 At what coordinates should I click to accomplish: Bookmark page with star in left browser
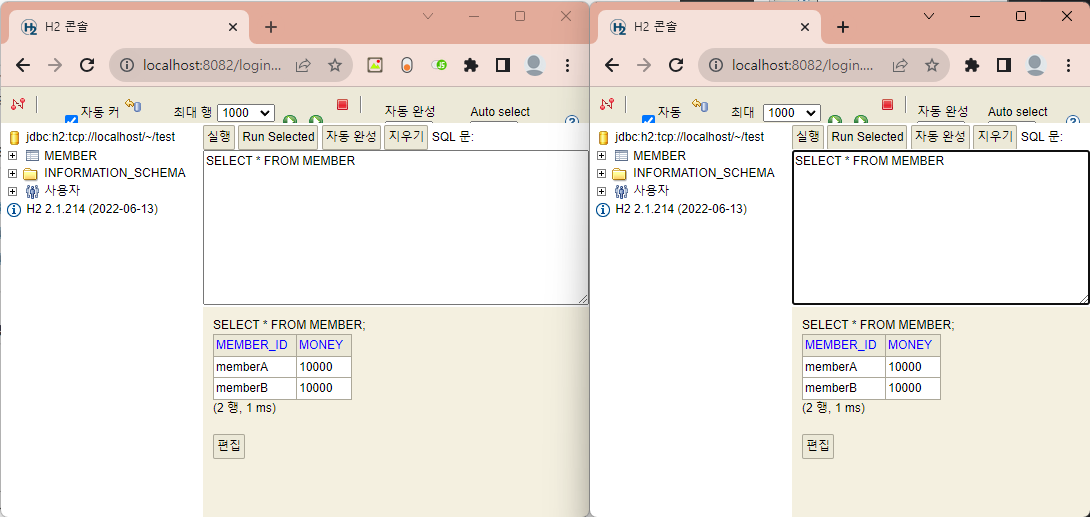coord(335,65)
